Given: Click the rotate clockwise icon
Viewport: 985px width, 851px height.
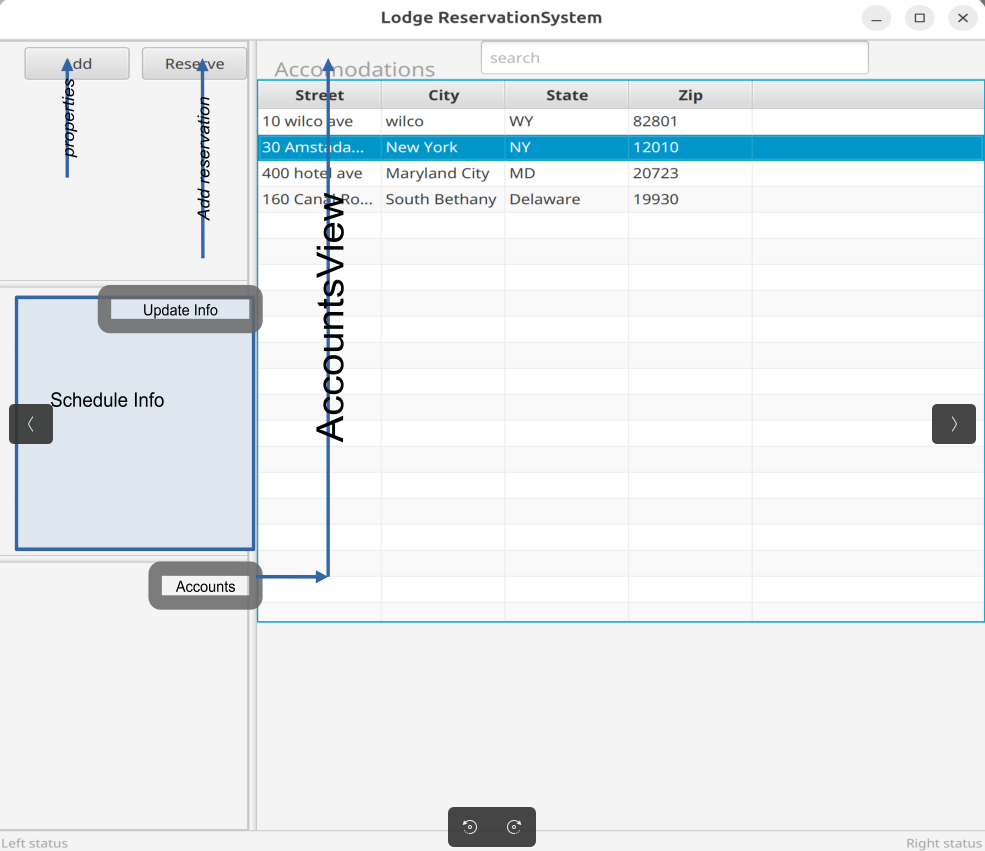Looking at the screenshot, I should [x=514, y=827].
